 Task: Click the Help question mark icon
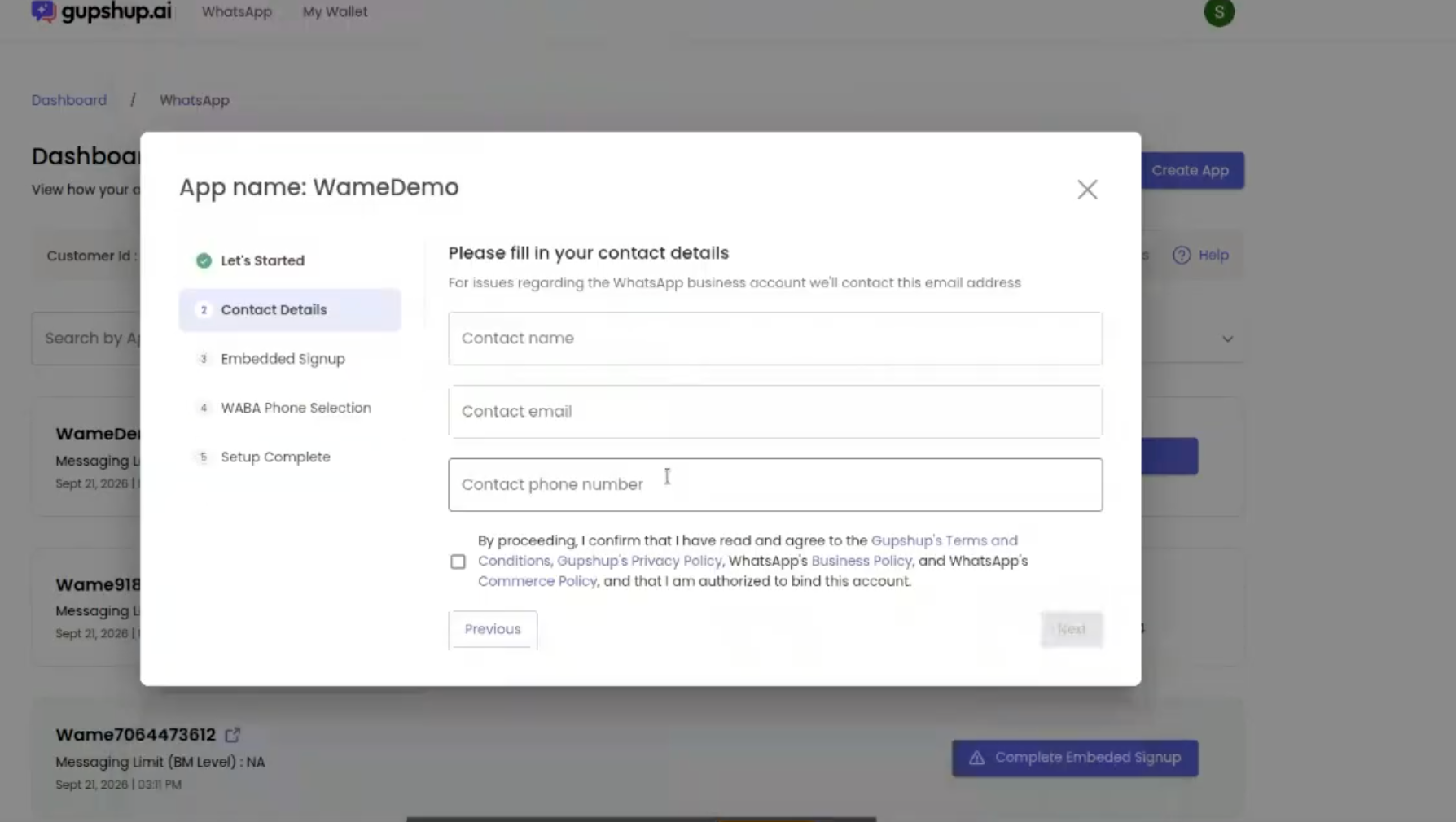[x=1182, y=256]
